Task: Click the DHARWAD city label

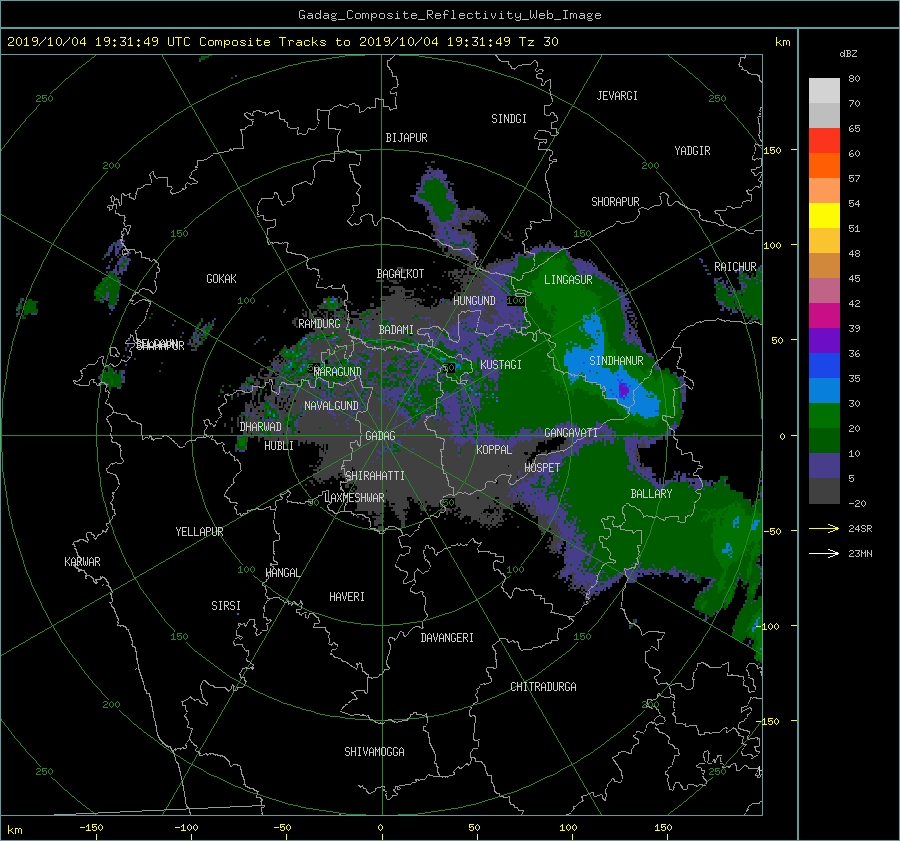Action: click(x=260, y=427)
